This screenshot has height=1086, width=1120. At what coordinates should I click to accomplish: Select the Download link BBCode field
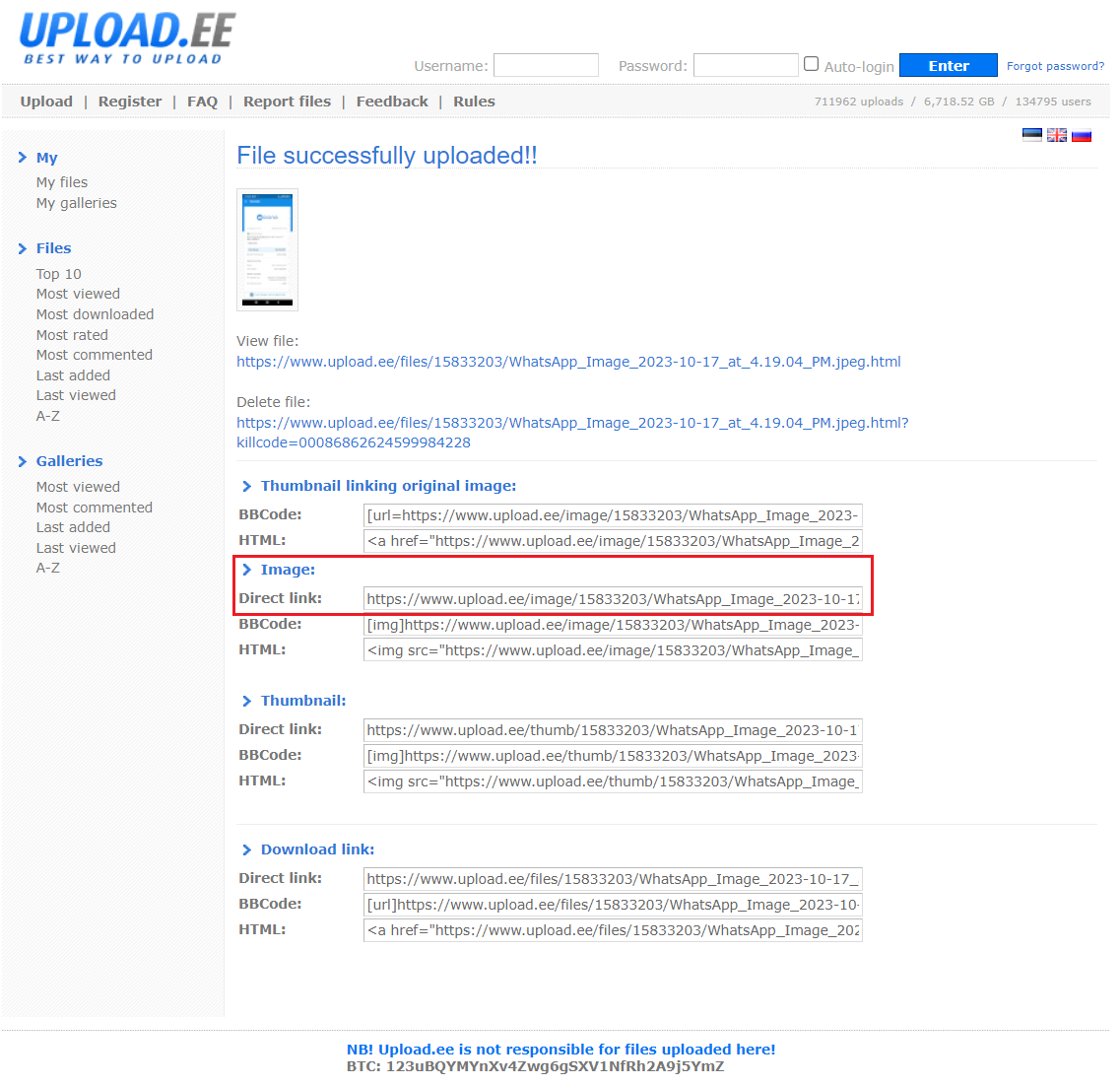[x=613, y=905]
